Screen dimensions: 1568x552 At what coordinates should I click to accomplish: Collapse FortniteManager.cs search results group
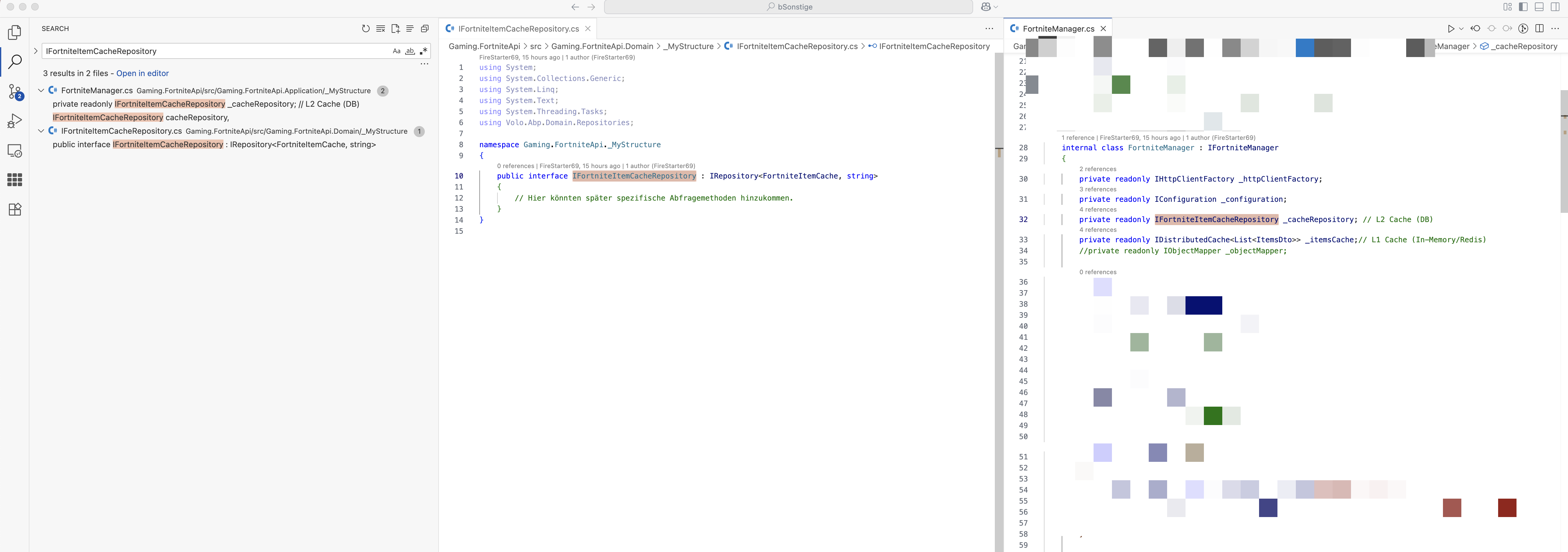[x=41, y=91]
